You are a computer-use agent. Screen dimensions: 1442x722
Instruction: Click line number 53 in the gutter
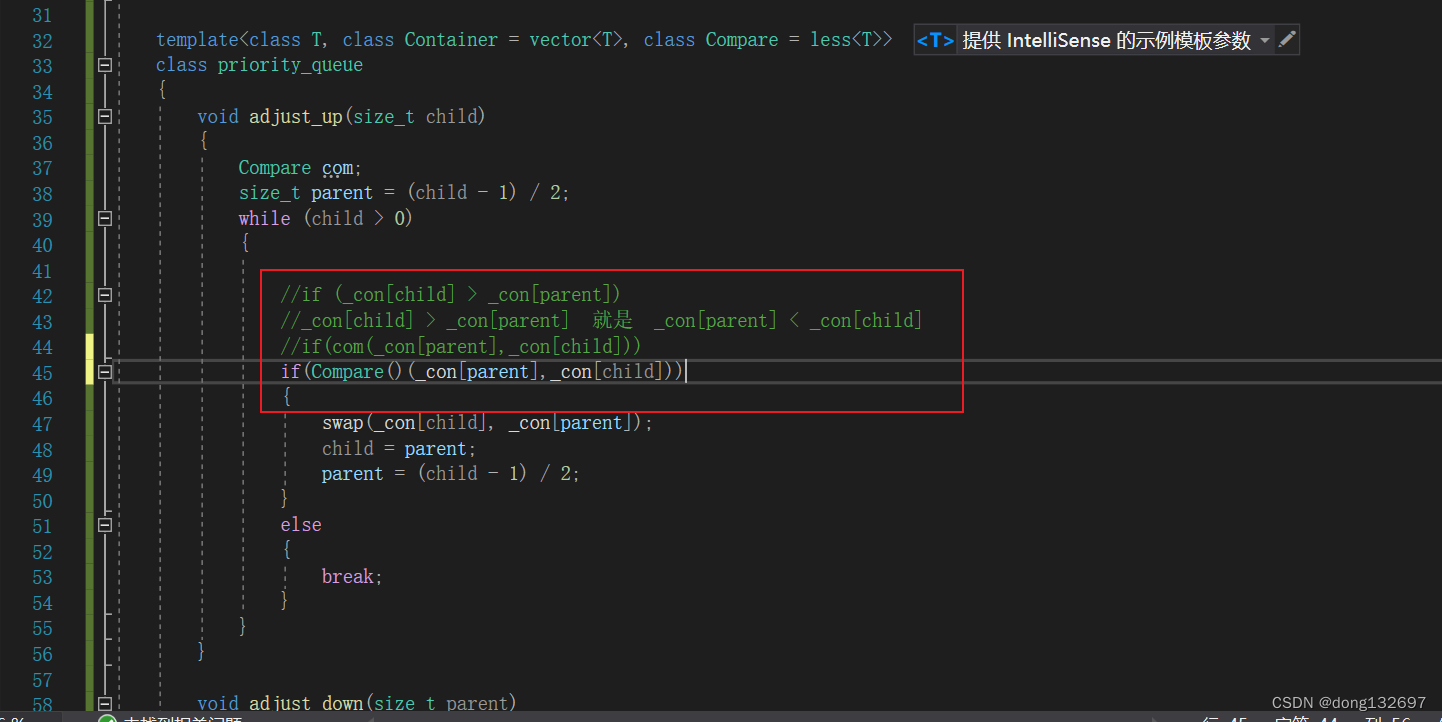42,577
